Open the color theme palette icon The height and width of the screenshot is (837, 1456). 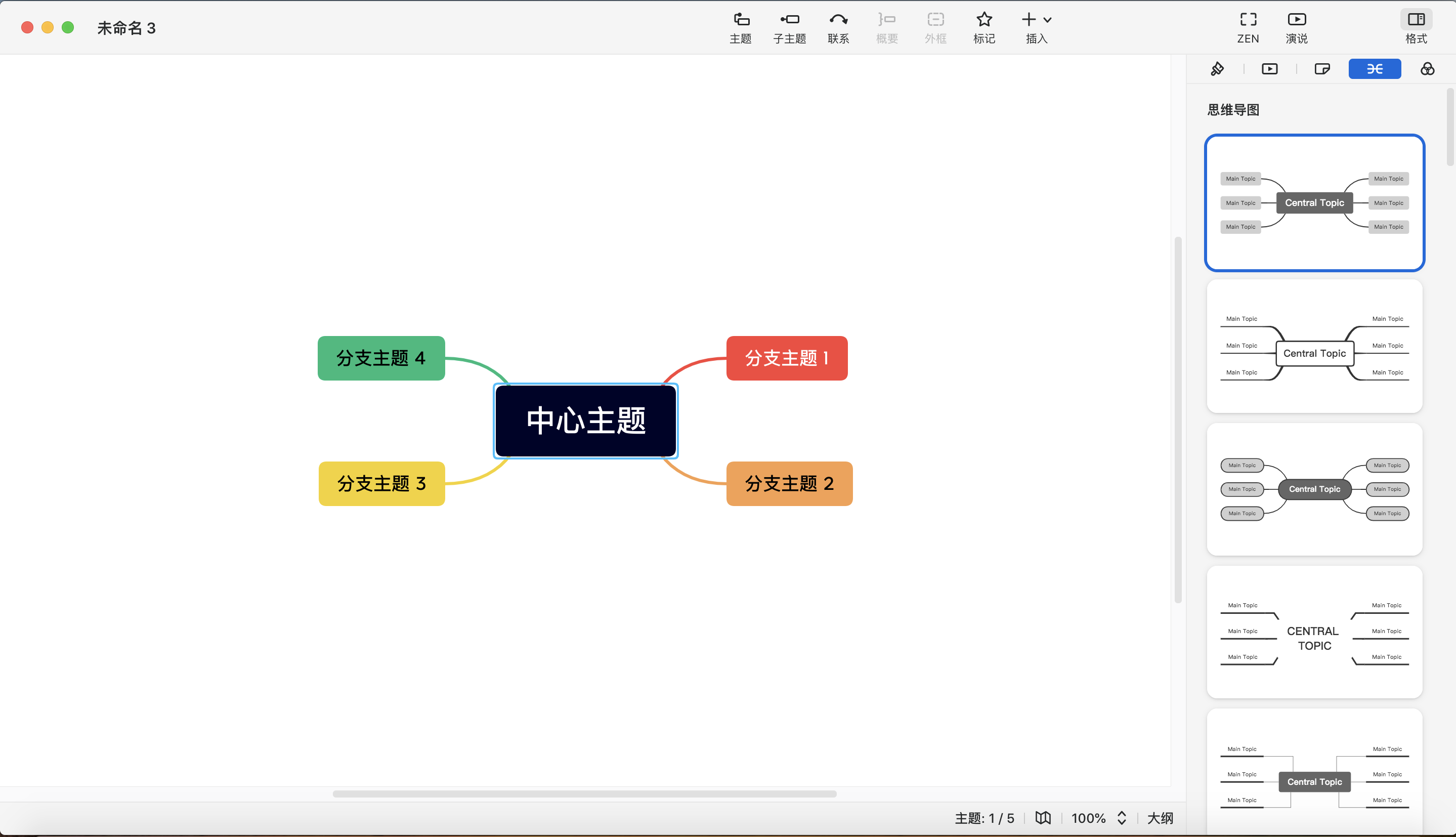1427,68
